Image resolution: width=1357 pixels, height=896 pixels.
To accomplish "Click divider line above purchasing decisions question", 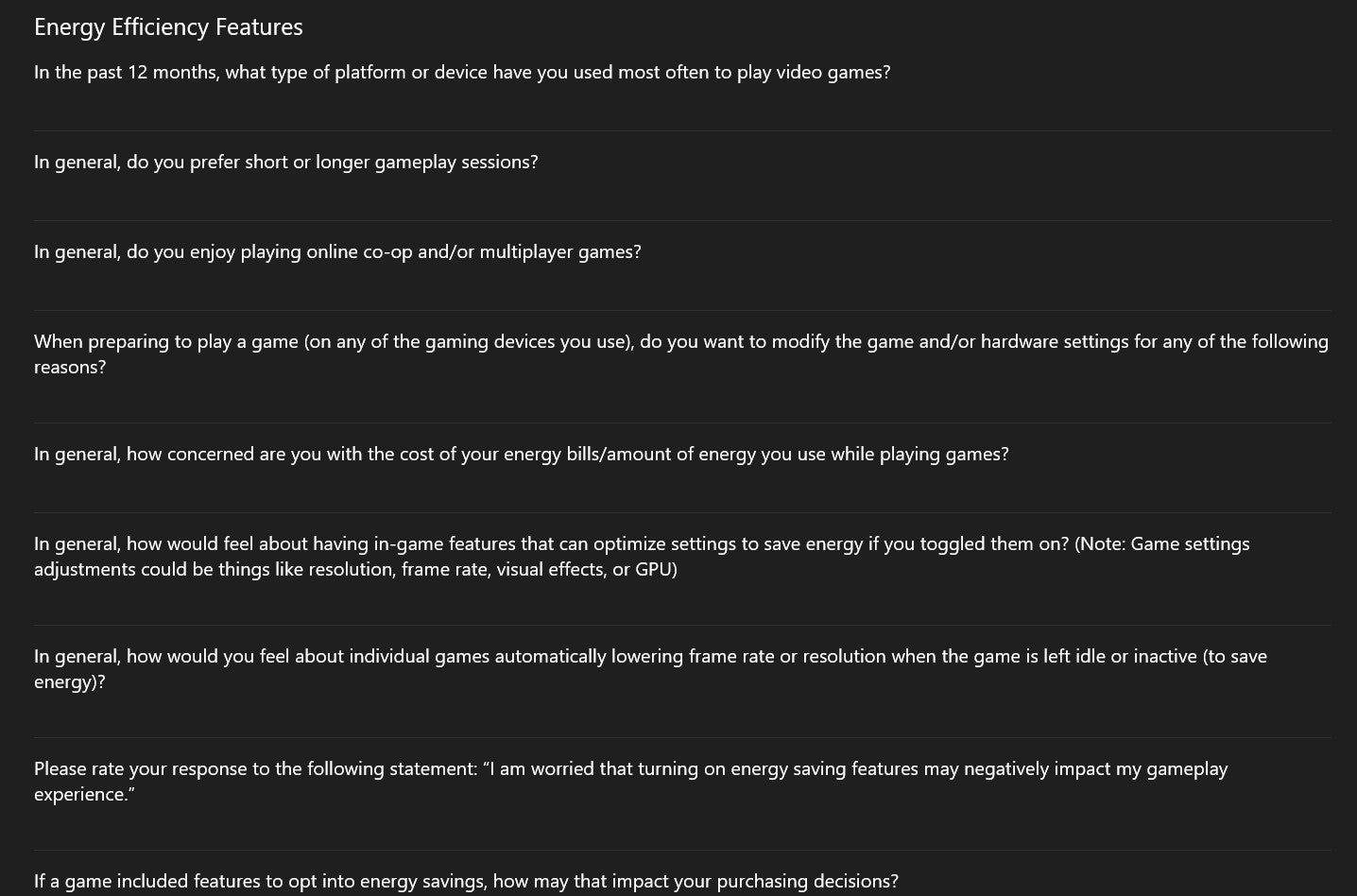I will pyautogui.click(x=682, y=851).
